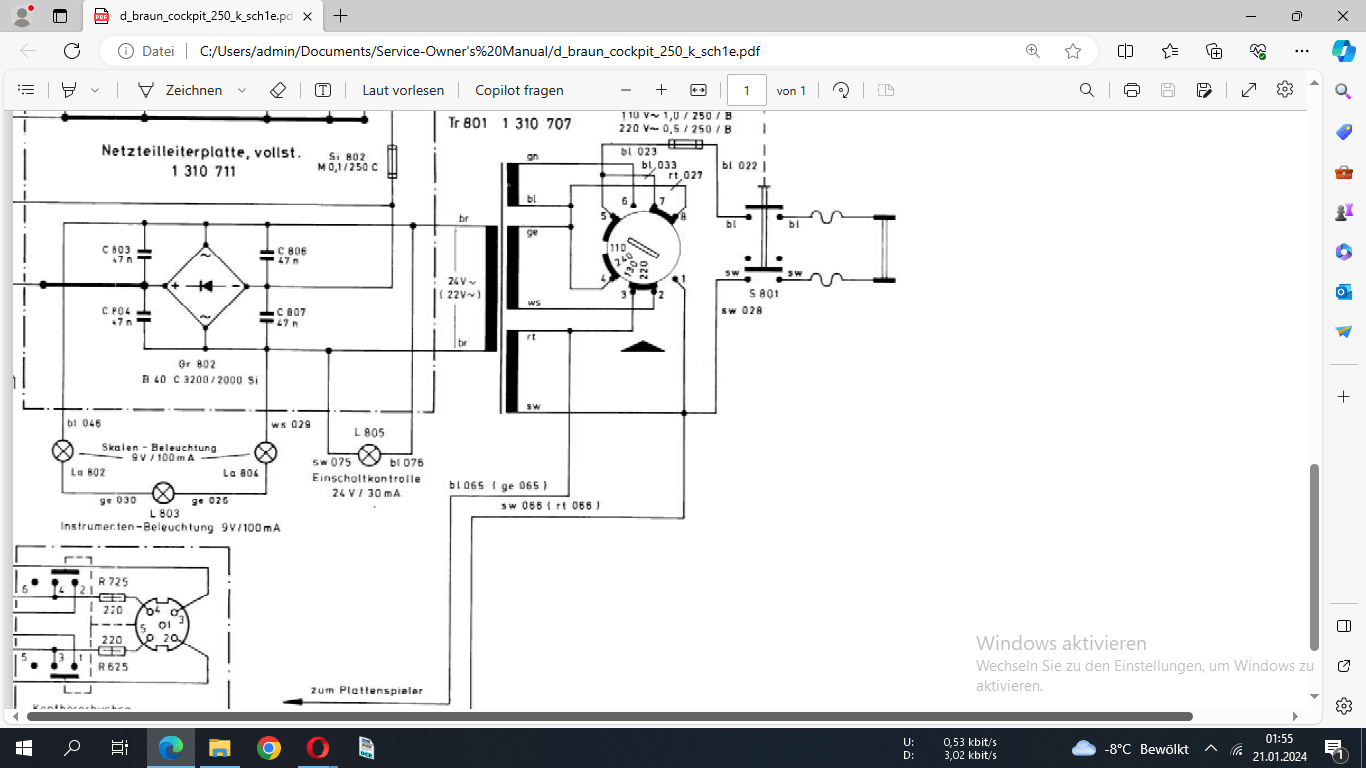
Task: Rotate the PDF page
Action: click(x=841, y=90)
